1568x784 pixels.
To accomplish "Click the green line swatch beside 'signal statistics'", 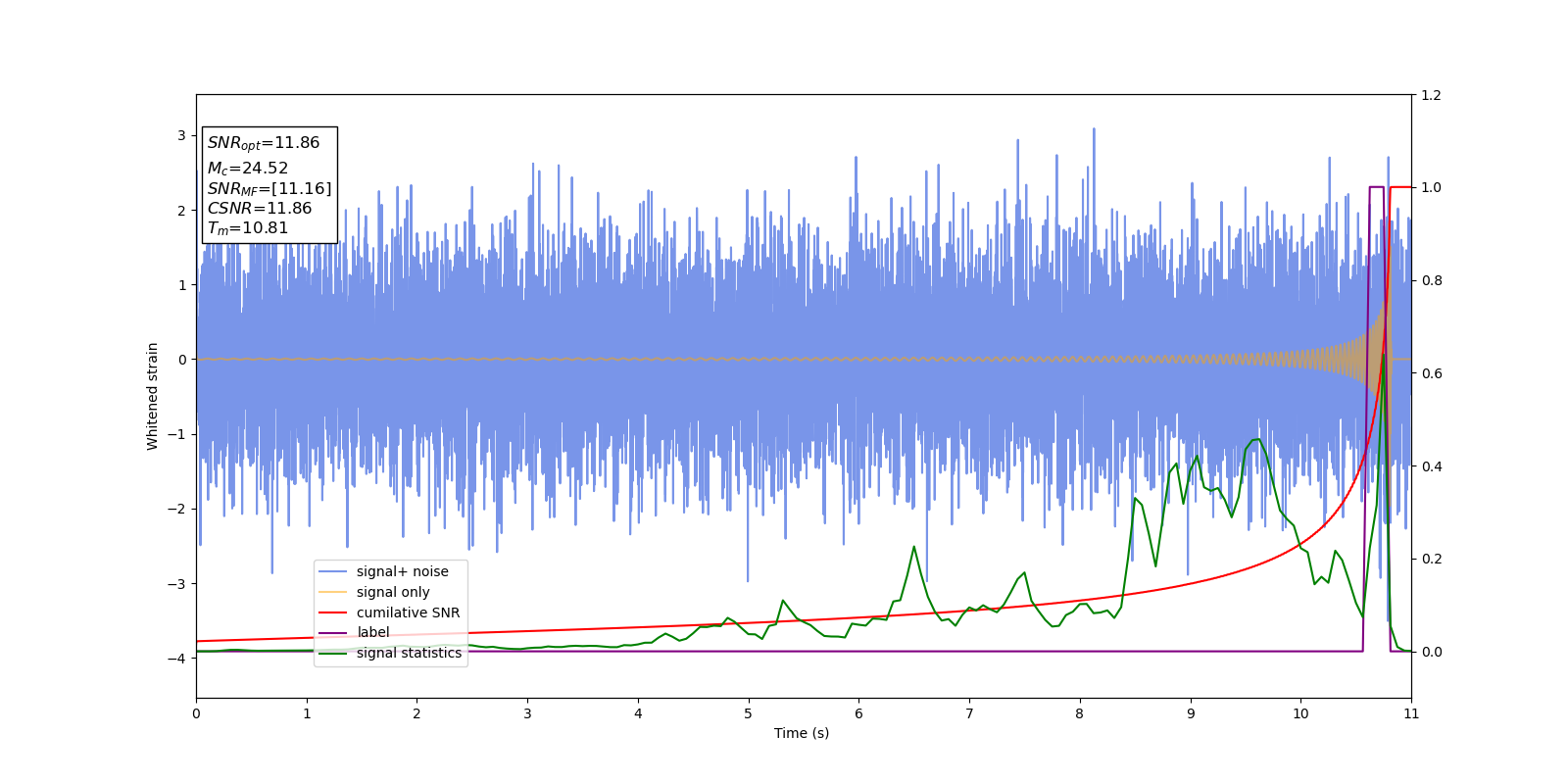I will [x=333, y=653].
